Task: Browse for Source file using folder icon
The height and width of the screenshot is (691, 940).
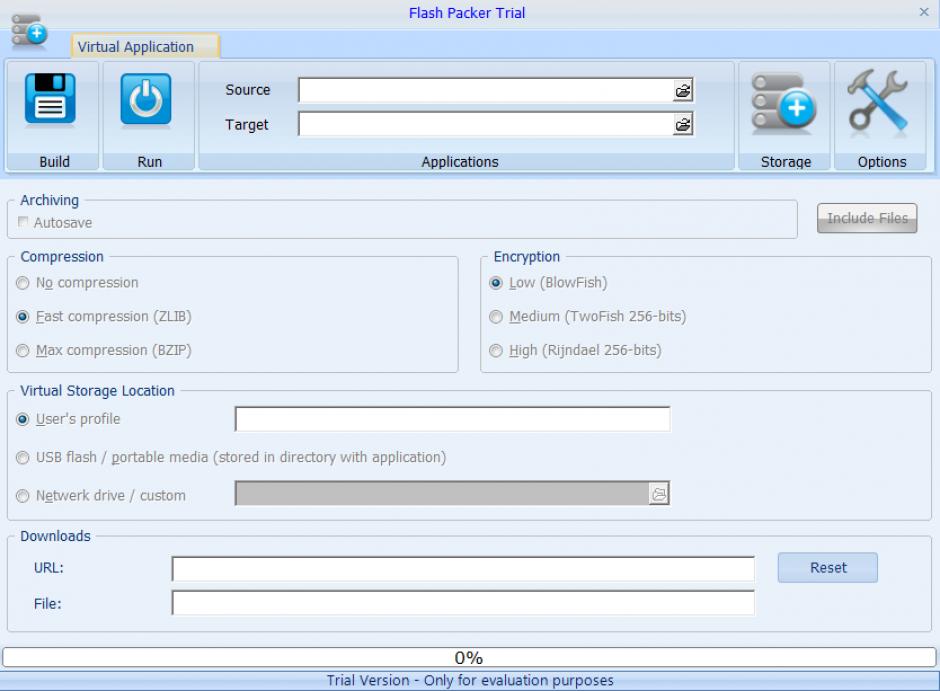Action: tap(683, 90)
